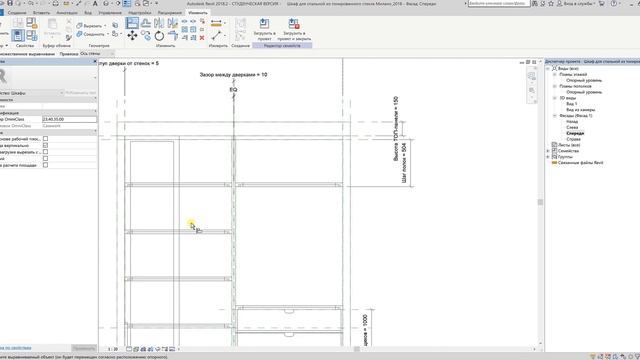Click the Cut geometry icon (Вырезать)

pos(80,25)
